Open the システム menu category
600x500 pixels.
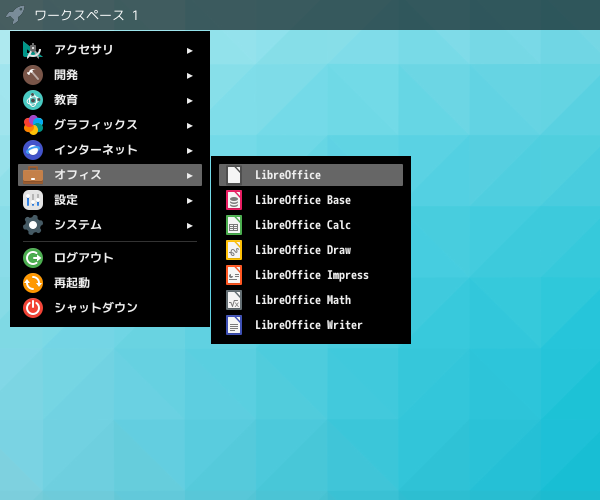(110, 225)
